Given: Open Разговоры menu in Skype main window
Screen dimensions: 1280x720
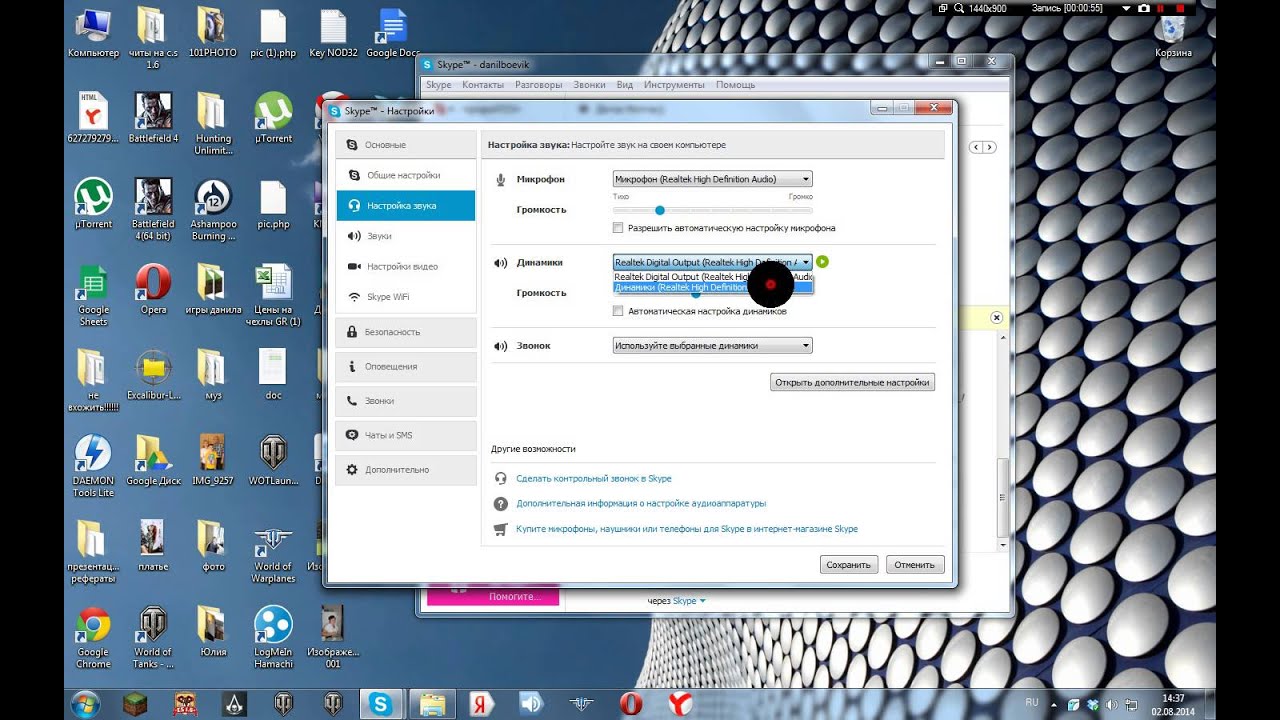Looking at the screenshot, I should [x=539, y=85].
